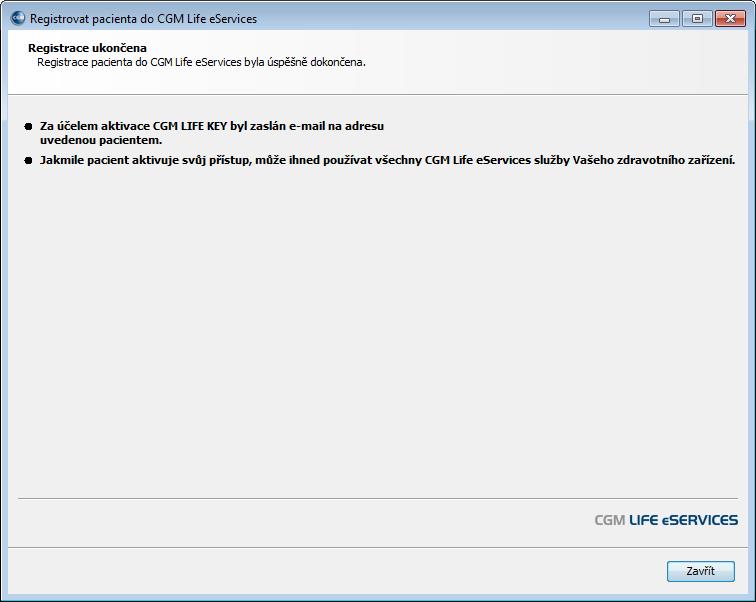Click the gray 'CGM' part of the logo

click(610, 520)
